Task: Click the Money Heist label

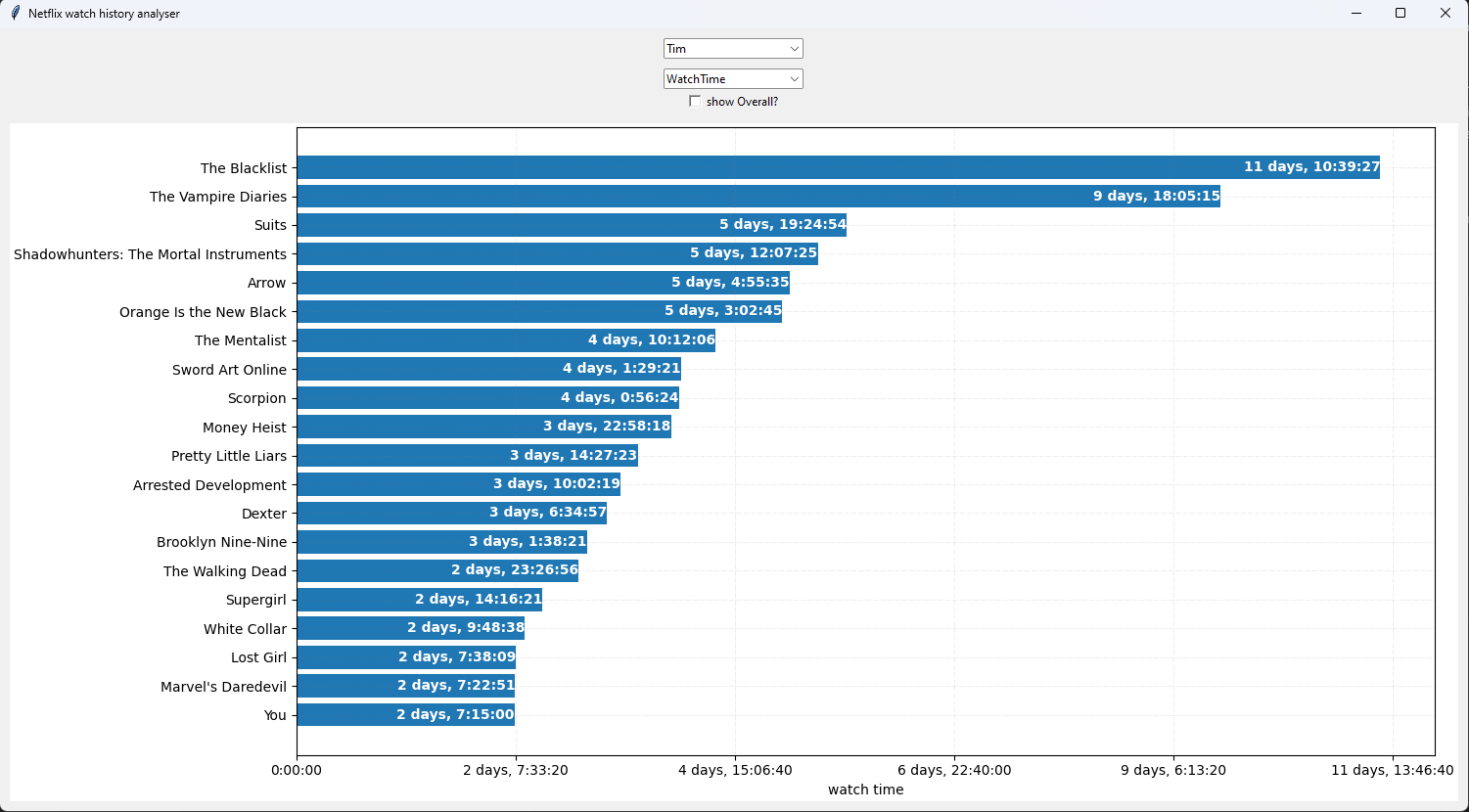Action: pos(245,428)
